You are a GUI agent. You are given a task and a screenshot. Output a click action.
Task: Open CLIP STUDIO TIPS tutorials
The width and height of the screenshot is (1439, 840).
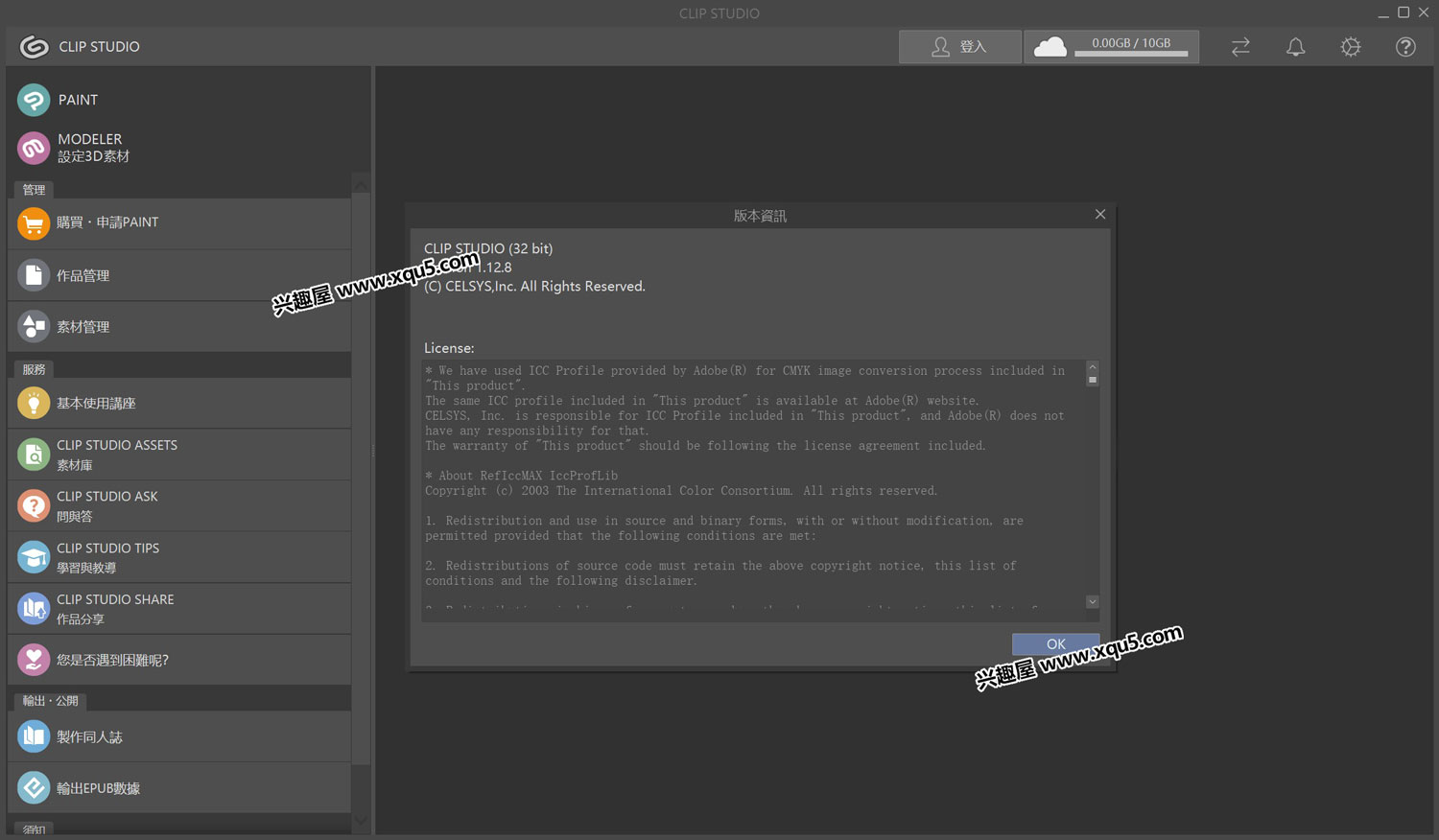tap(179, 557)
